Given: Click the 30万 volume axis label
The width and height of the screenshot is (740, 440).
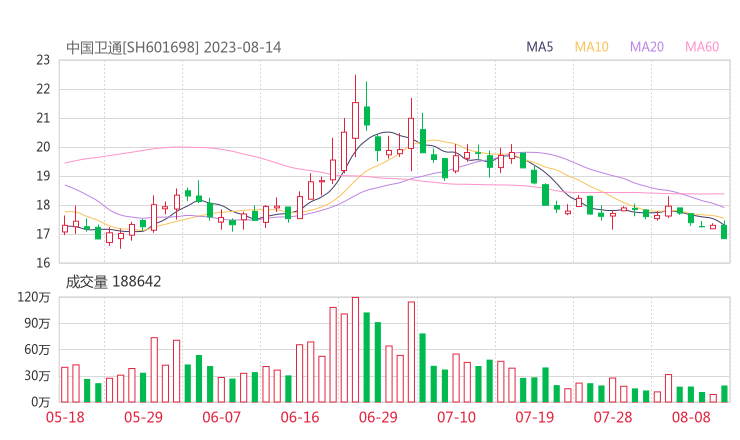Looking at the screenshot, I should [x=37, y=376].
